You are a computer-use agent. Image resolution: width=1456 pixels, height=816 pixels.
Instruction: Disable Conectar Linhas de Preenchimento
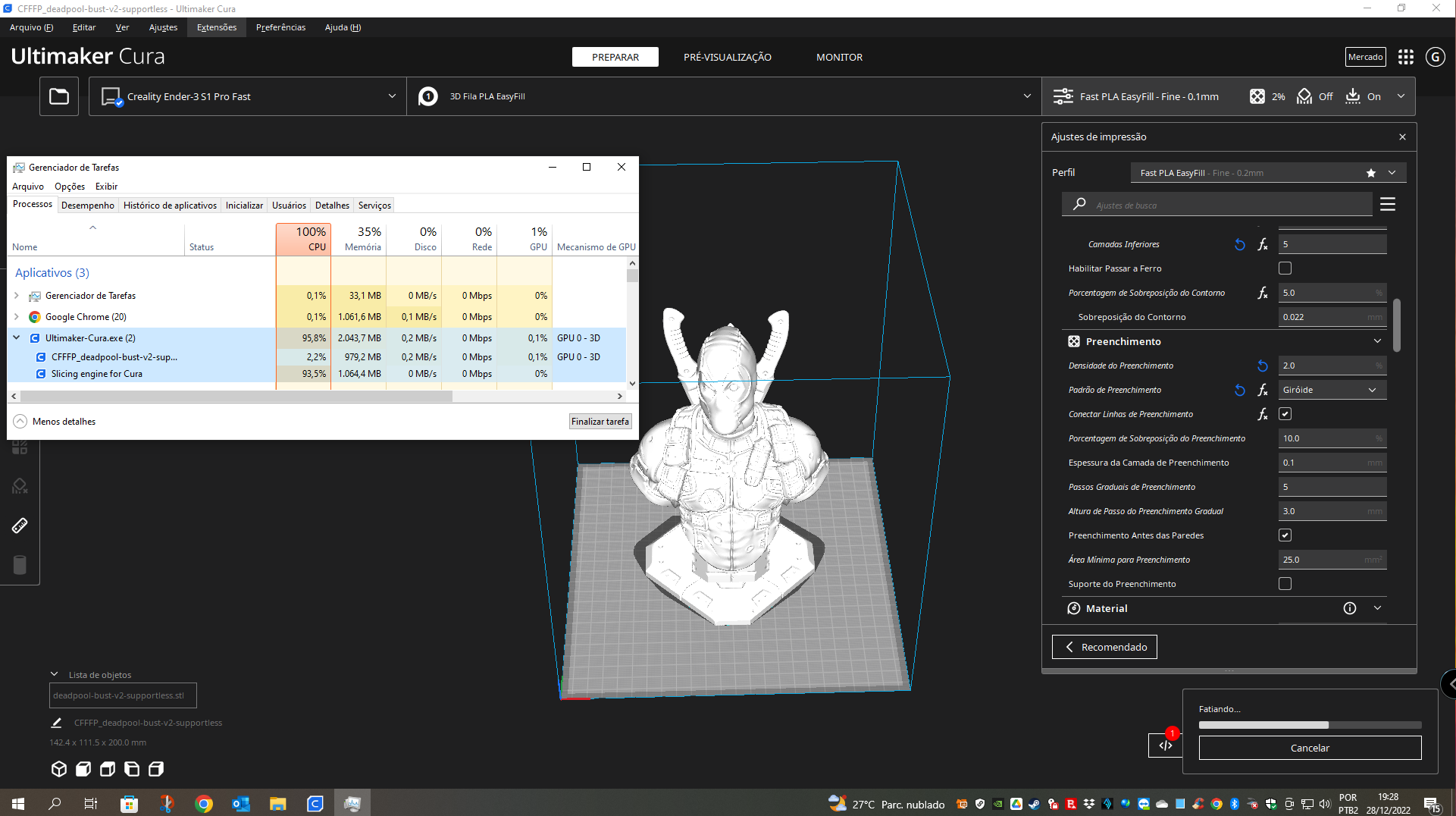(x=1285, y=414)
